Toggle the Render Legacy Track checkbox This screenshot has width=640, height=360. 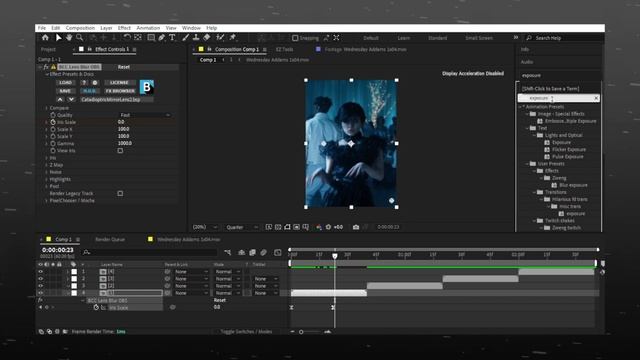[120, 193]
